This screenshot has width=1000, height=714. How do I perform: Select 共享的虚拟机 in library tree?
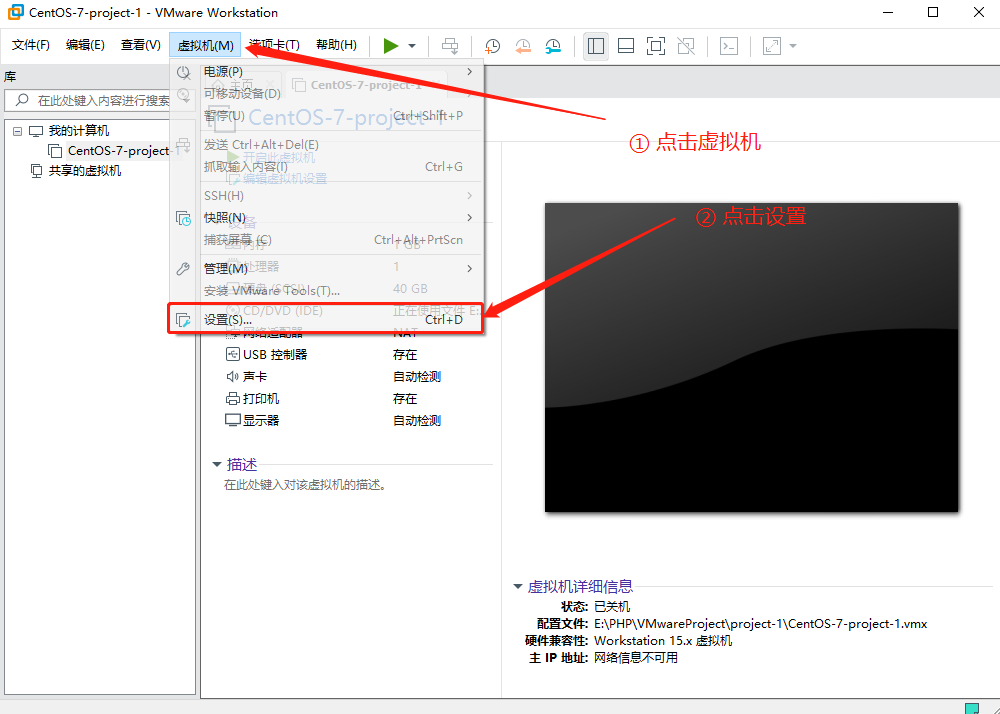85,171
